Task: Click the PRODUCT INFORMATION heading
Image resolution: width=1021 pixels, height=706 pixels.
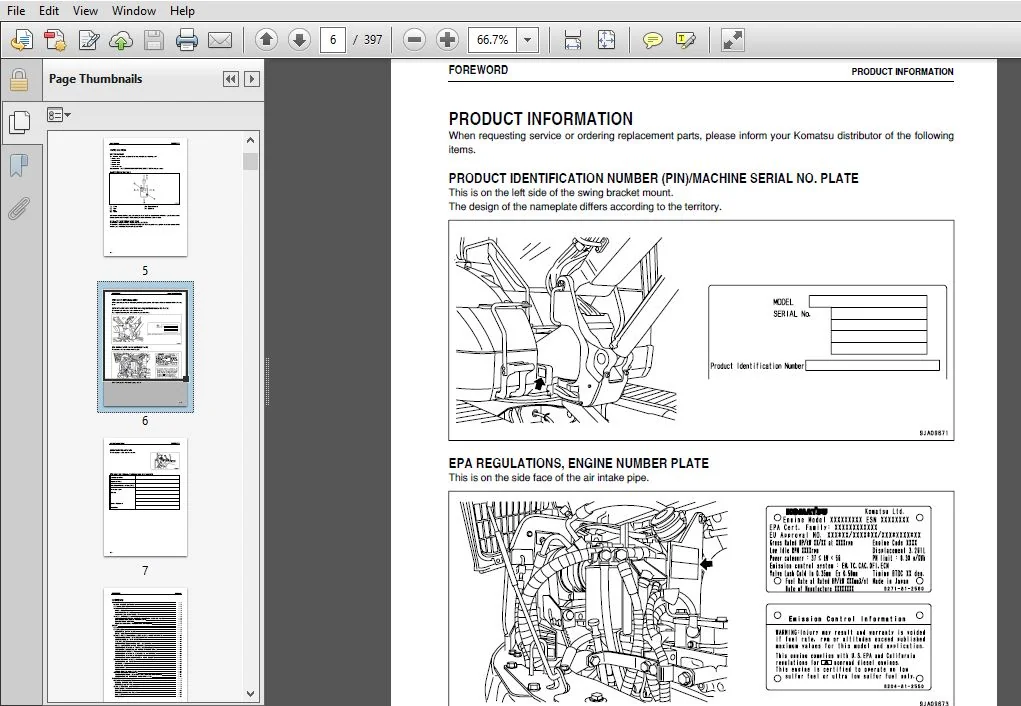Action: 540,119
